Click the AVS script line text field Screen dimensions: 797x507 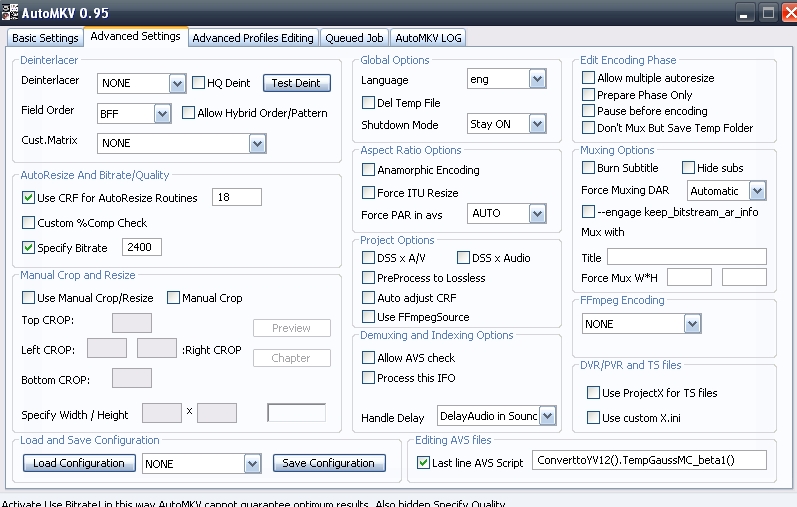(x=649, y=460)
